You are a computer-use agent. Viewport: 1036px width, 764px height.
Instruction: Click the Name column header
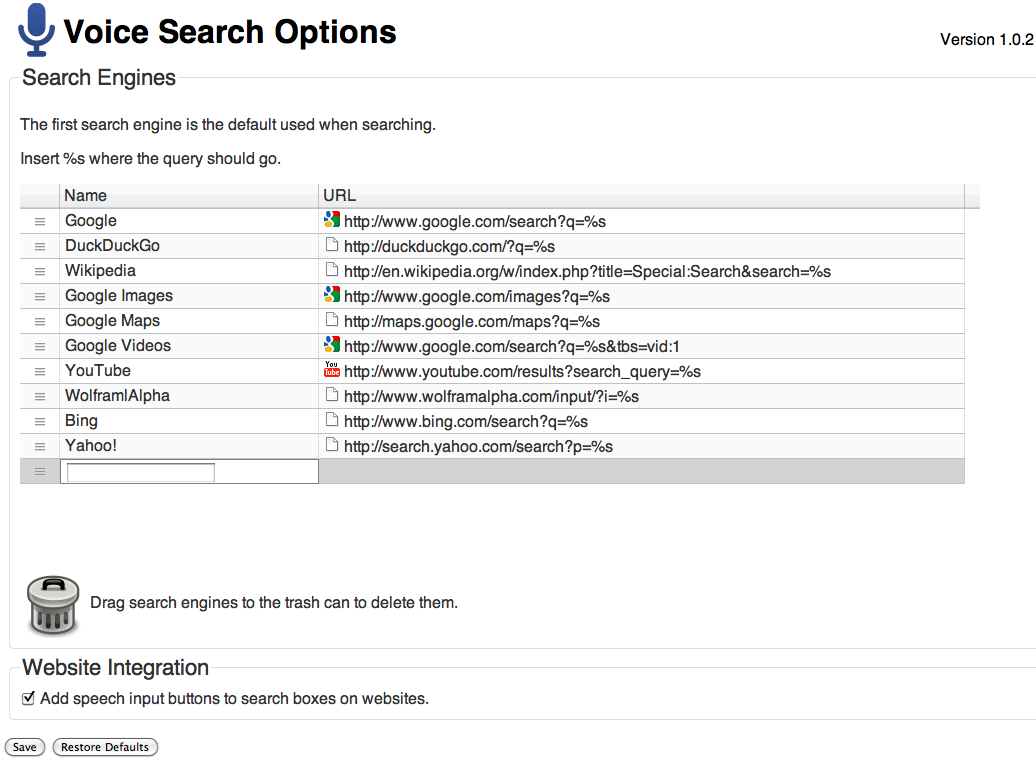[x=86, y=195]
